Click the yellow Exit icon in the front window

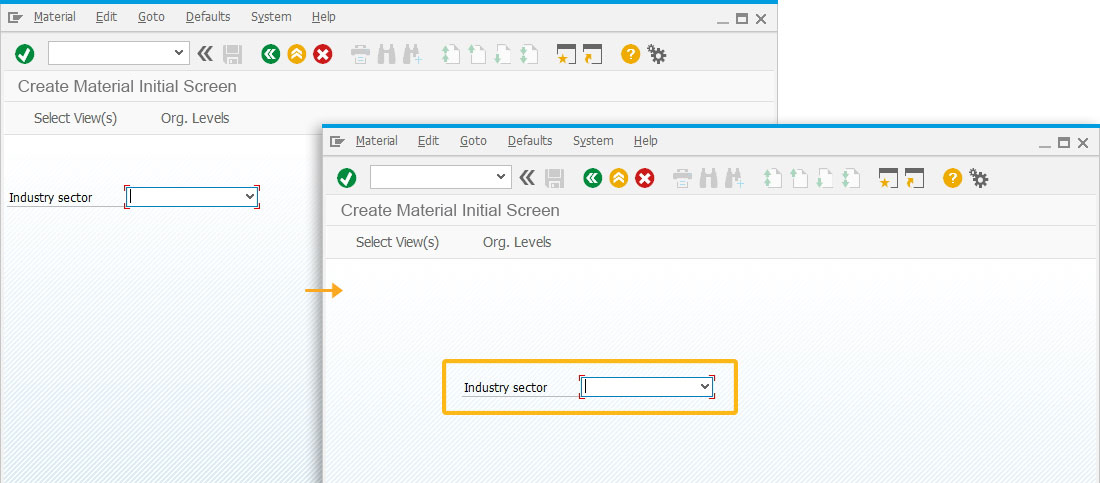[619, 178]
